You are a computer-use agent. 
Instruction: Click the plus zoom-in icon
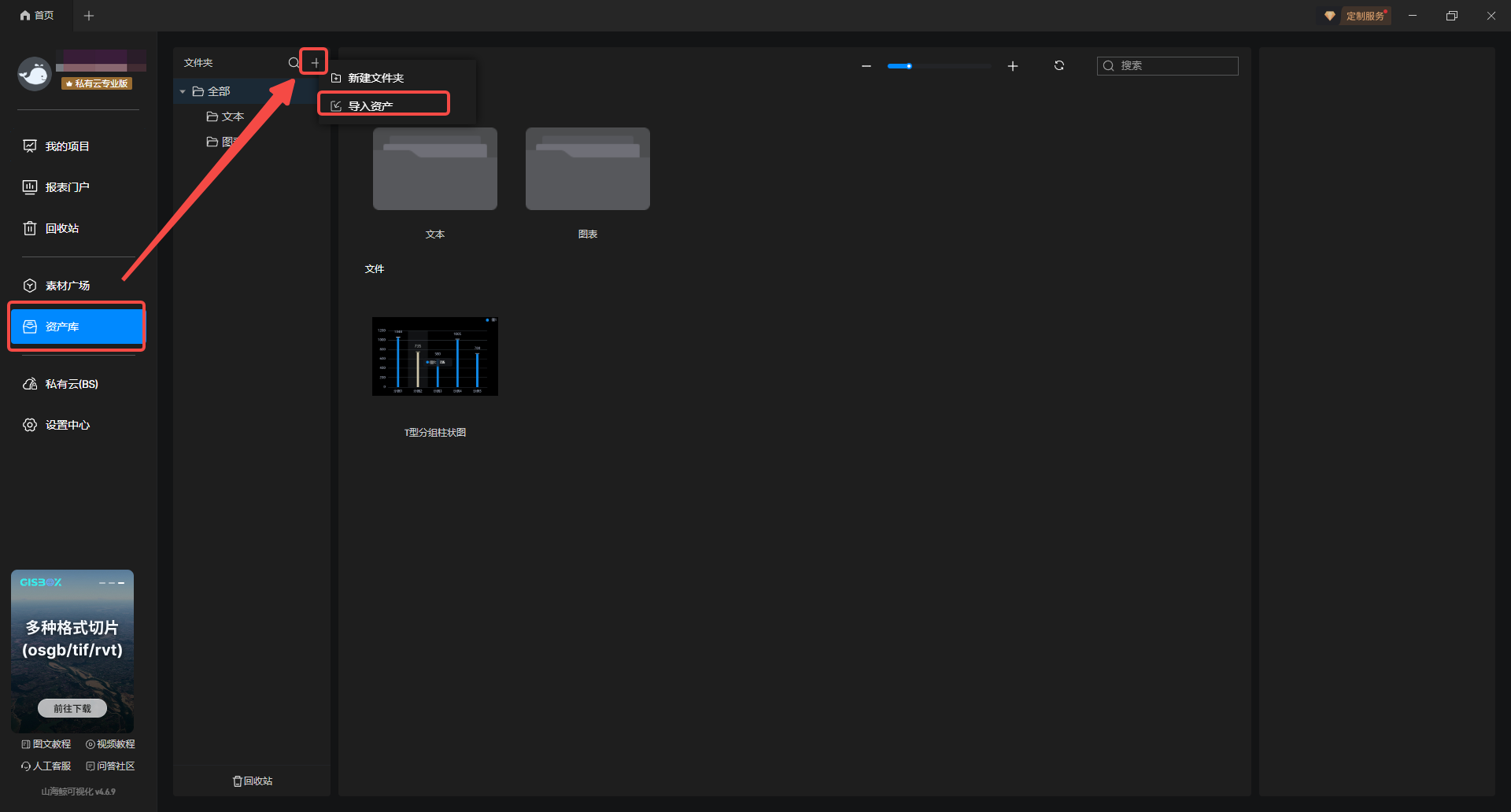pos(1013,66)
